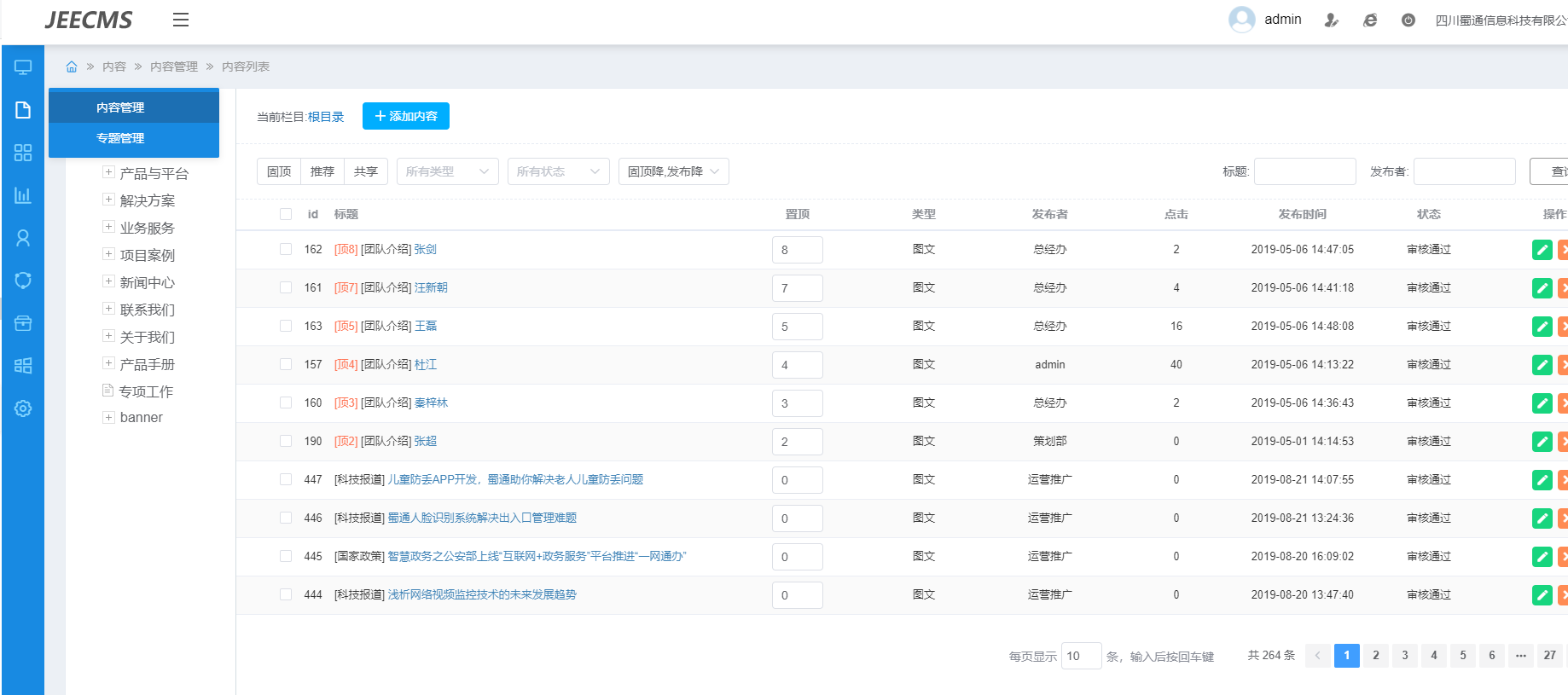Click the home icon in breadcrumb

[x=72, y=67]
